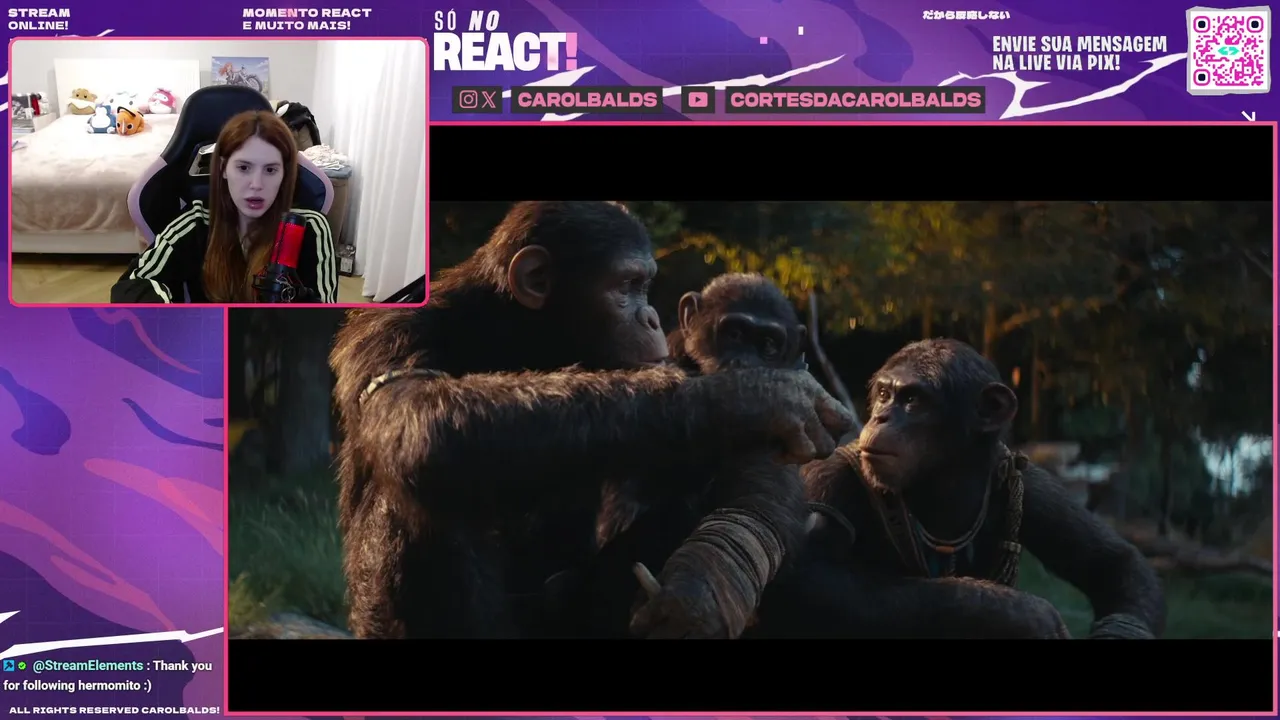Click the movie video in the main frame
Screen dimensions: 1280x720
coord(751,420)
